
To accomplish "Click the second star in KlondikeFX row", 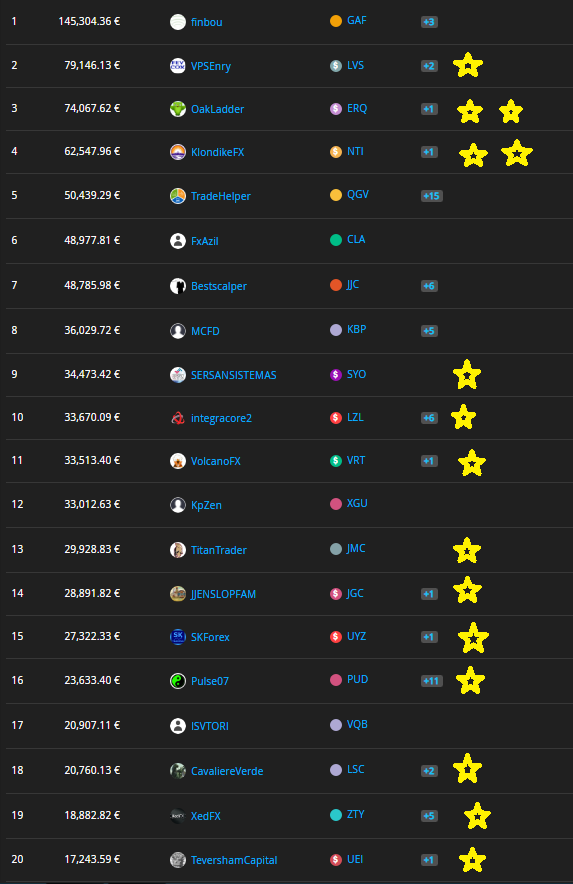I will (517, 153).
